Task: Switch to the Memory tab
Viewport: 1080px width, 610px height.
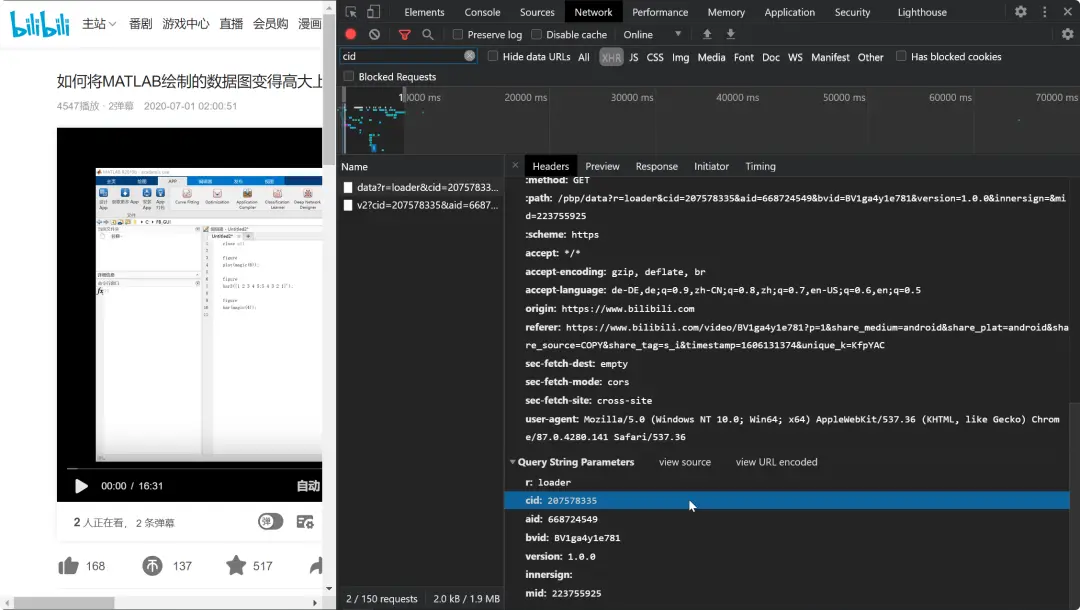Action: tap(726, 12)
